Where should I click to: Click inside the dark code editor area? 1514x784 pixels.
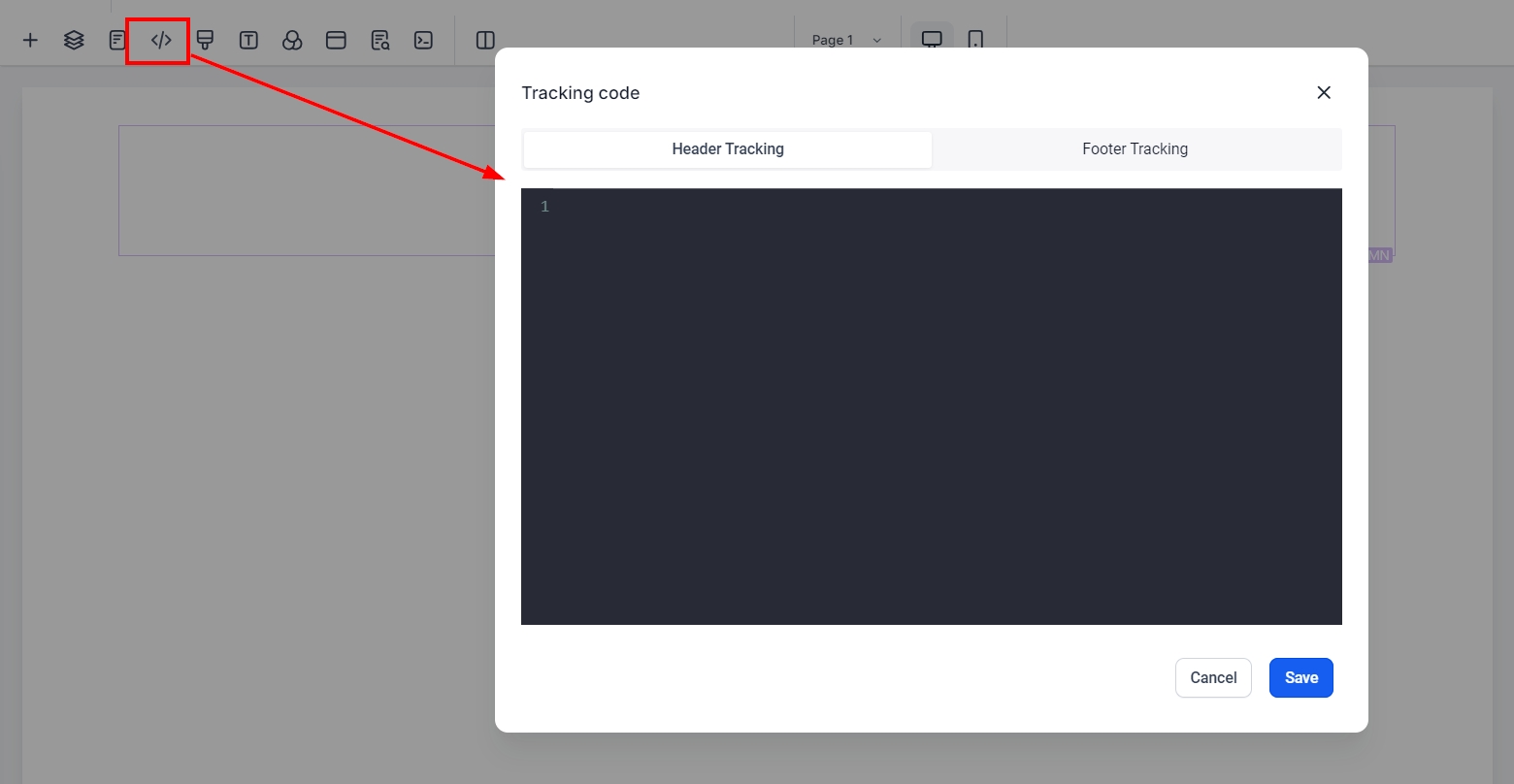coord(932,408)
